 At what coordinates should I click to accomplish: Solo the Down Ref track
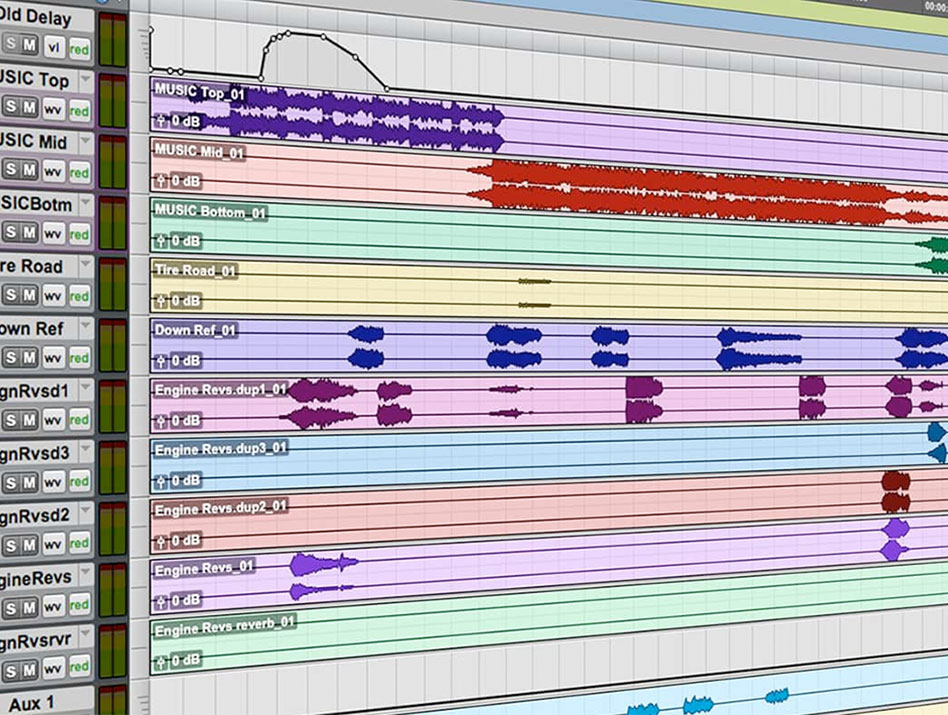[11, 357]
